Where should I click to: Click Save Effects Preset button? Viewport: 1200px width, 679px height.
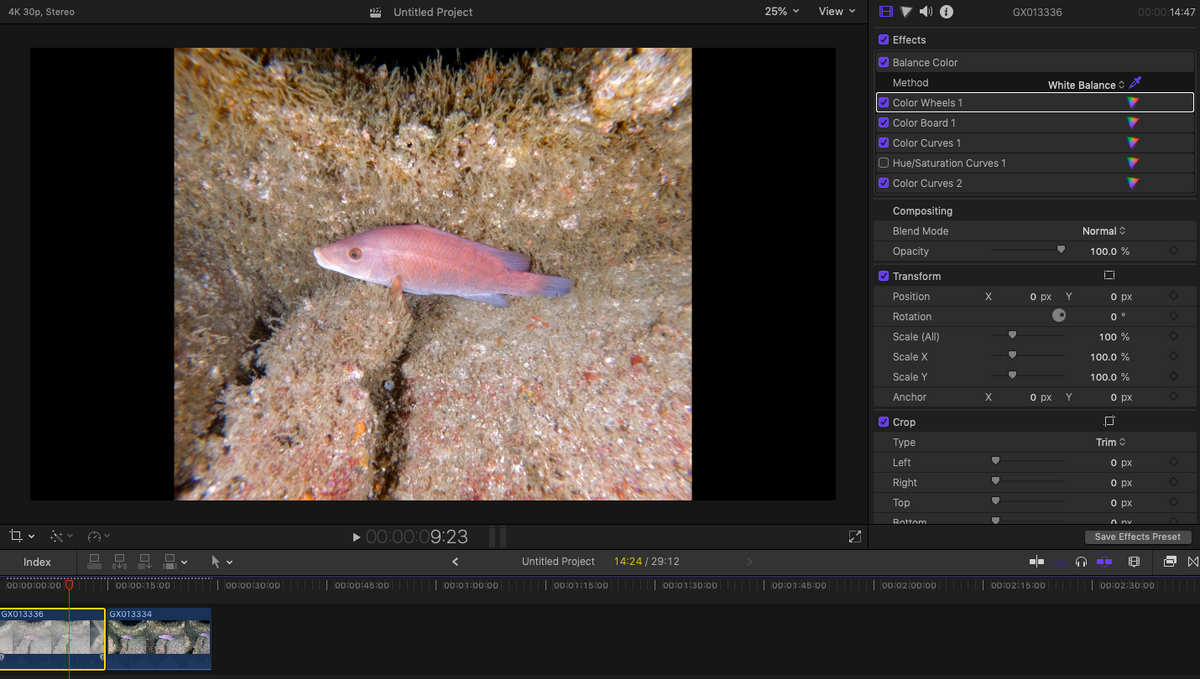point(1137,537)
